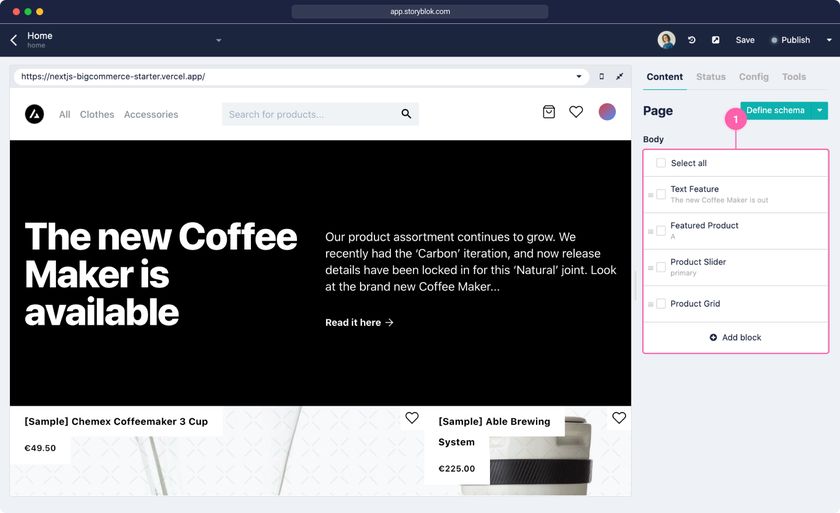The image size is (840, 513).
Task: Go back using the arrow beside Home
Action: [x=14, y=40]
